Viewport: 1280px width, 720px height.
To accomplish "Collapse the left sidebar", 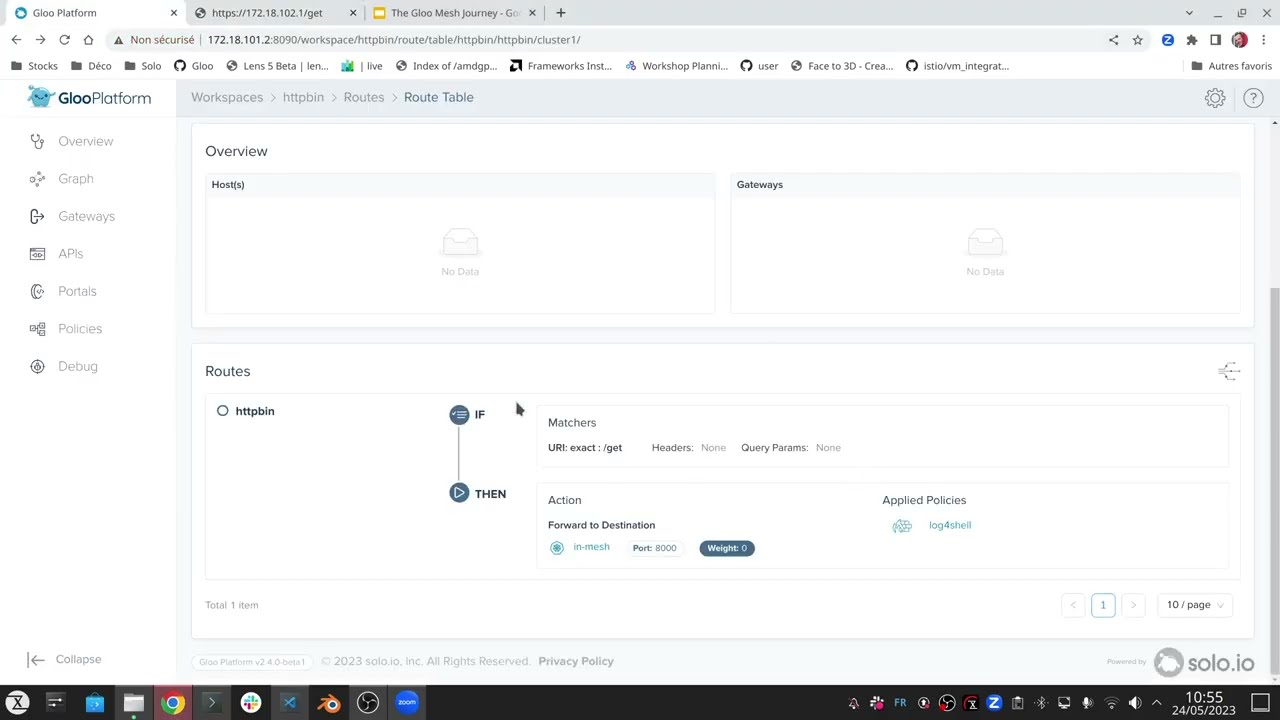I will (65, 659).
